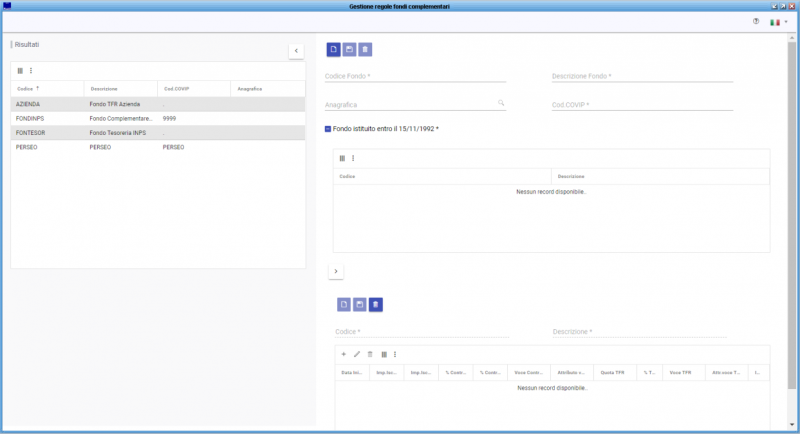Collapse the Risultati panel with left chevron
The image size is (800, 434).
pyautogui.click(x=296, y=51)
